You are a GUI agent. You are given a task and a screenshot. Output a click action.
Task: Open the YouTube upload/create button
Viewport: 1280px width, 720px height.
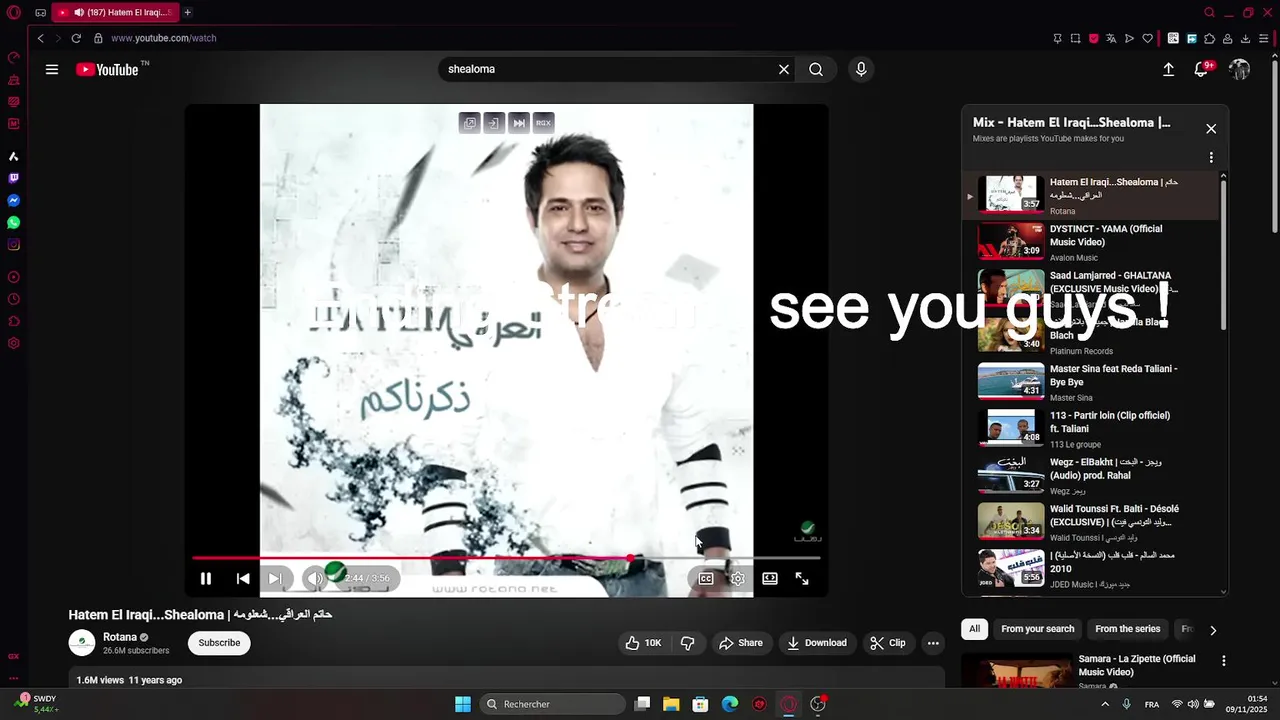click(1168, 69)
